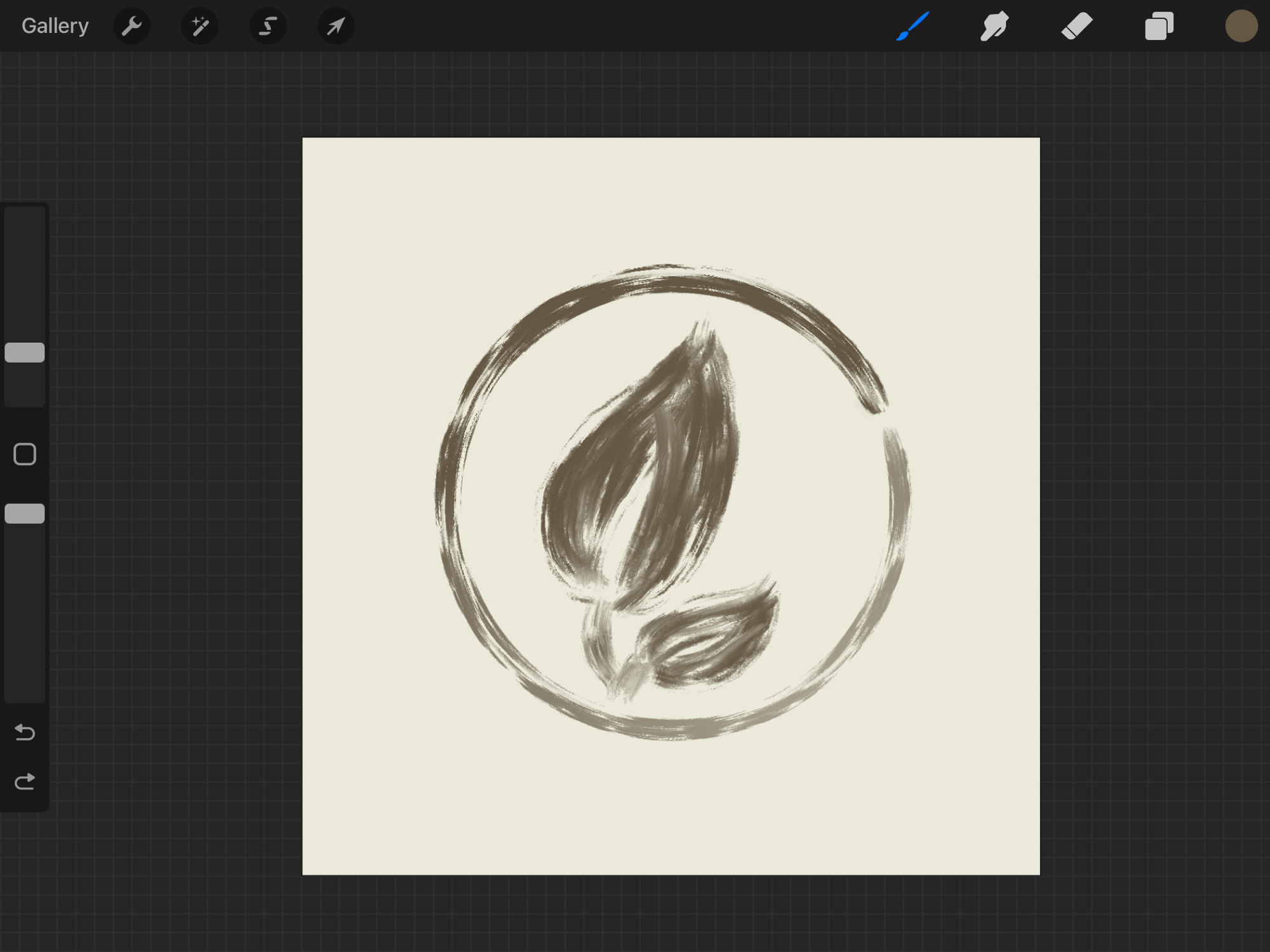
Task: Select the Smudge tool
Action: pyautogui.click(x=994, y=26)
